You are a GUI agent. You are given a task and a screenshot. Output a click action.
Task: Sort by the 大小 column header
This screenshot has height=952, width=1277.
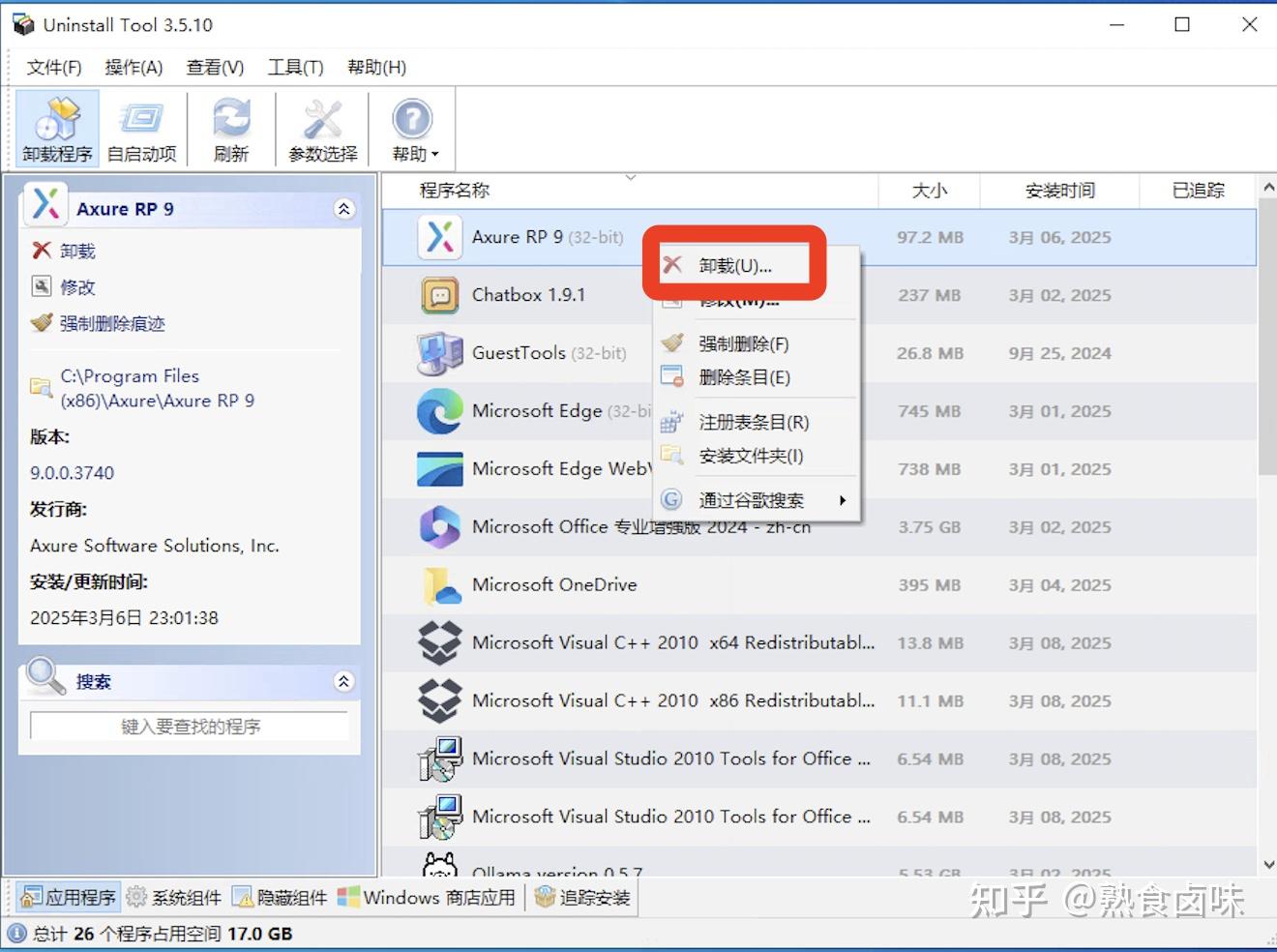tap(929, 191)
